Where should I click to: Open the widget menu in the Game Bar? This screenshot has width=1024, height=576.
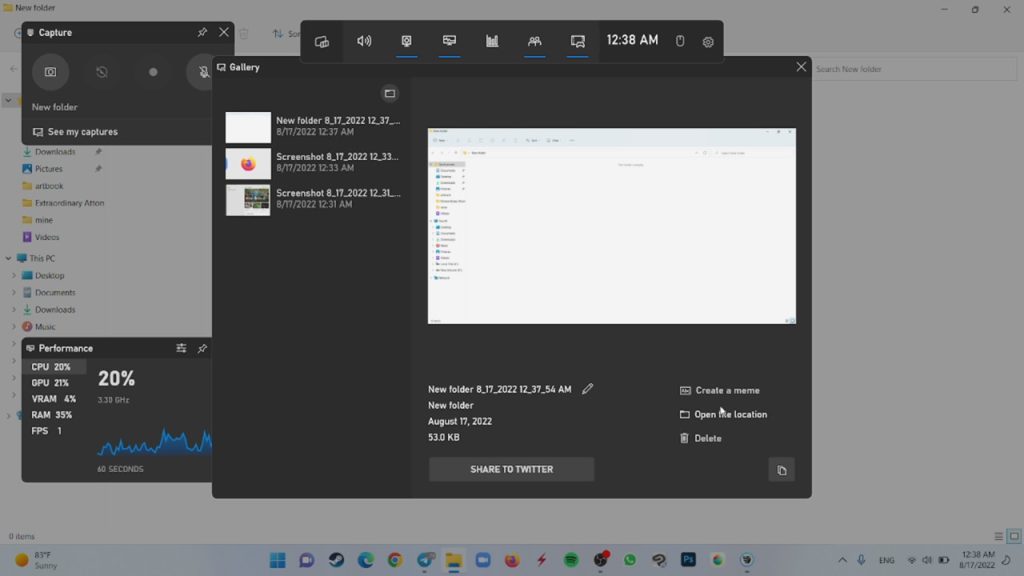322,42
